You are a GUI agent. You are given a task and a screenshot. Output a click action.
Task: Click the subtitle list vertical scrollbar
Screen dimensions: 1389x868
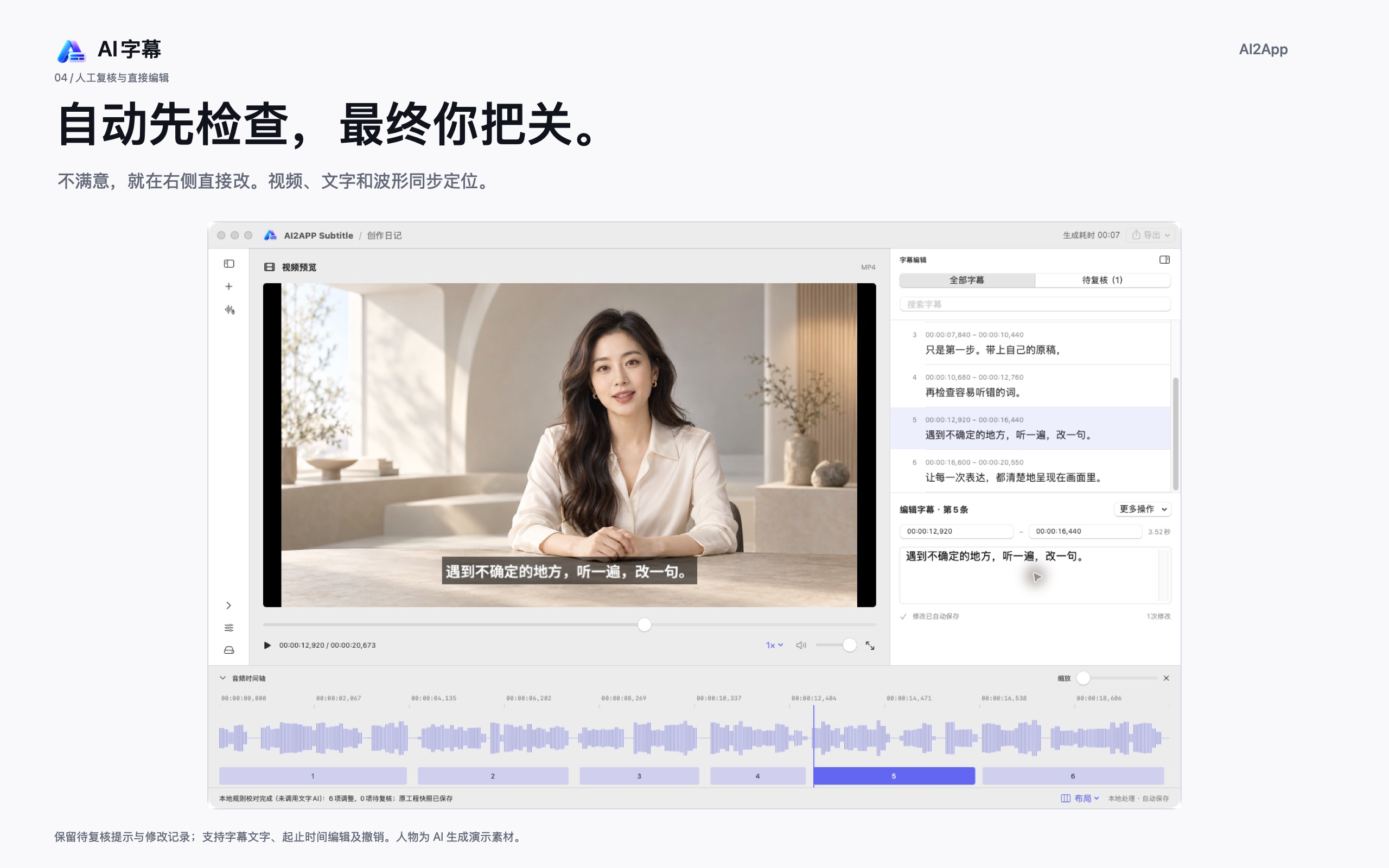1175,434
